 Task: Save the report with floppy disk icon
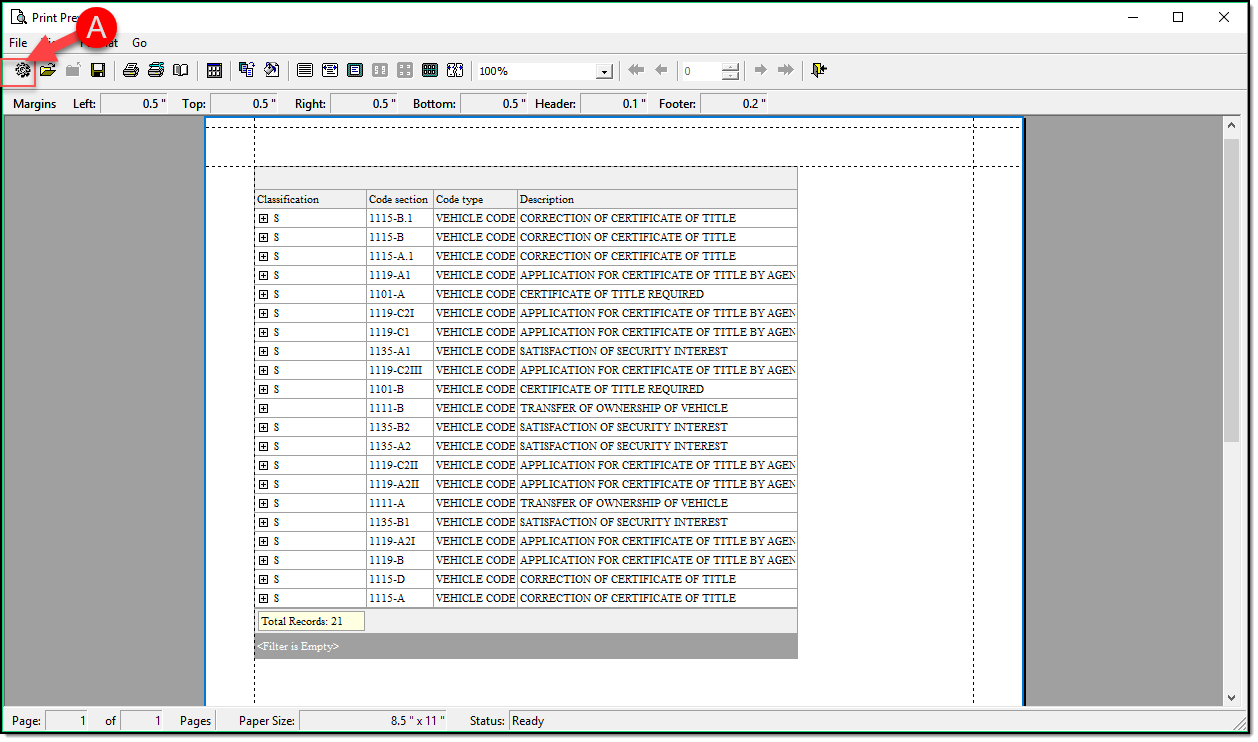click(x=98, y=71)
